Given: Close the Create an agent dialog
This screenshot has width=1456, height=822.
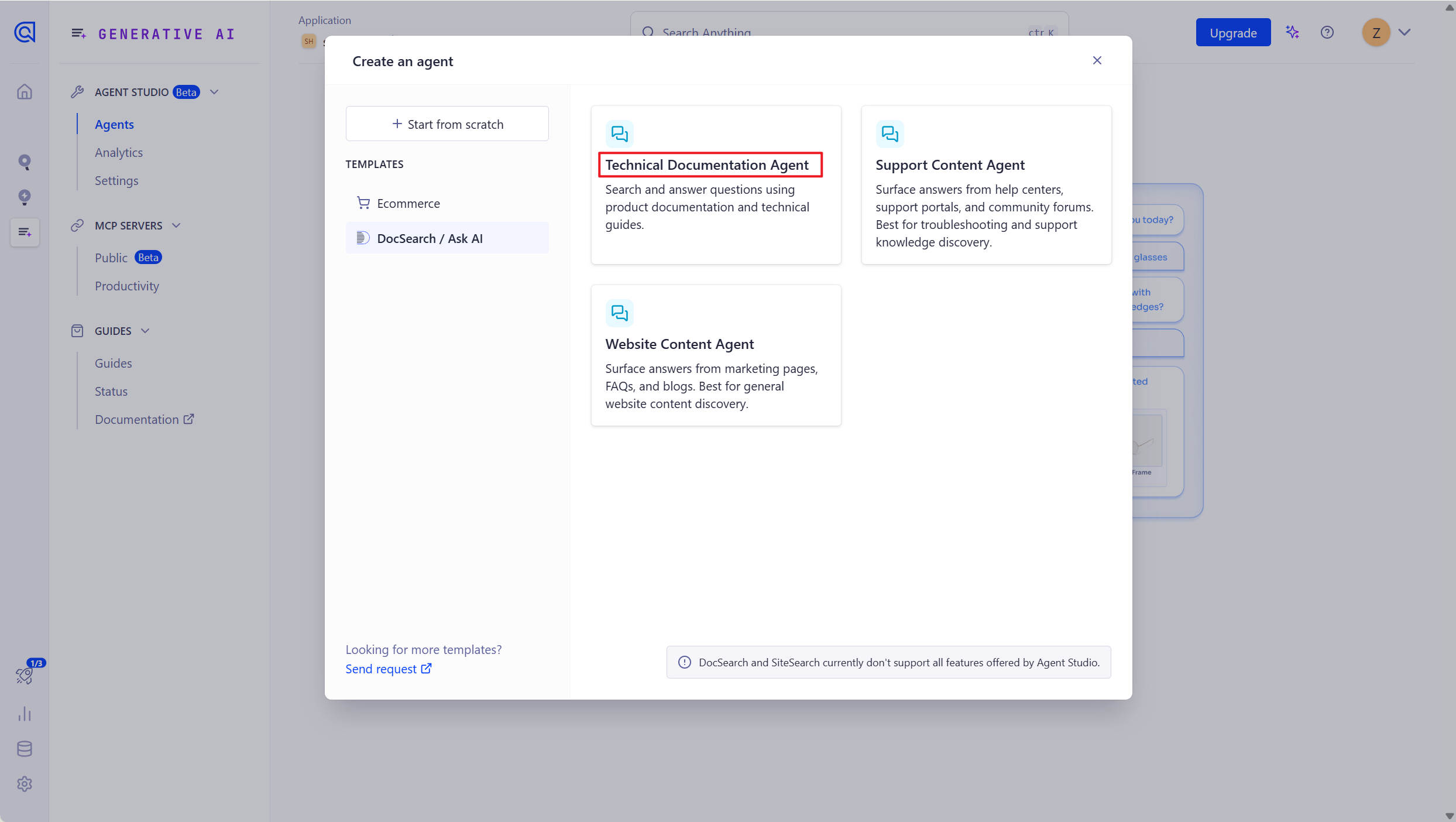Looking at the screenshot, I should [x=1097, y=60].
